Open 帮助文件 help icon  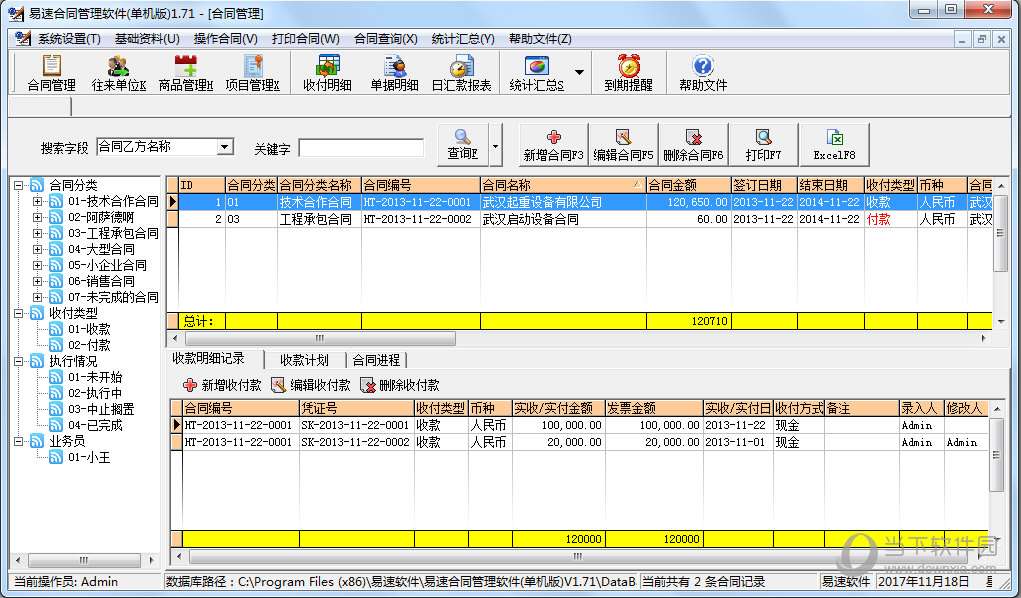(703, 73)
